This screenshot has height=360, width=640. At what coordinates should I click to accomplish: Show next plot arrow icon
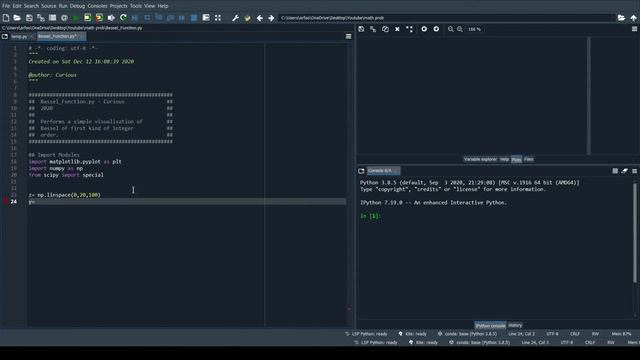coord(436,29)
